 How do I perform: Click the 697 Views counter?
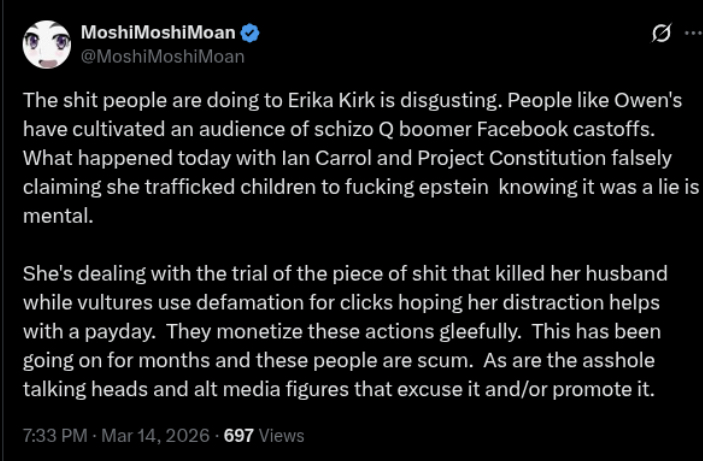pos(264,436)
